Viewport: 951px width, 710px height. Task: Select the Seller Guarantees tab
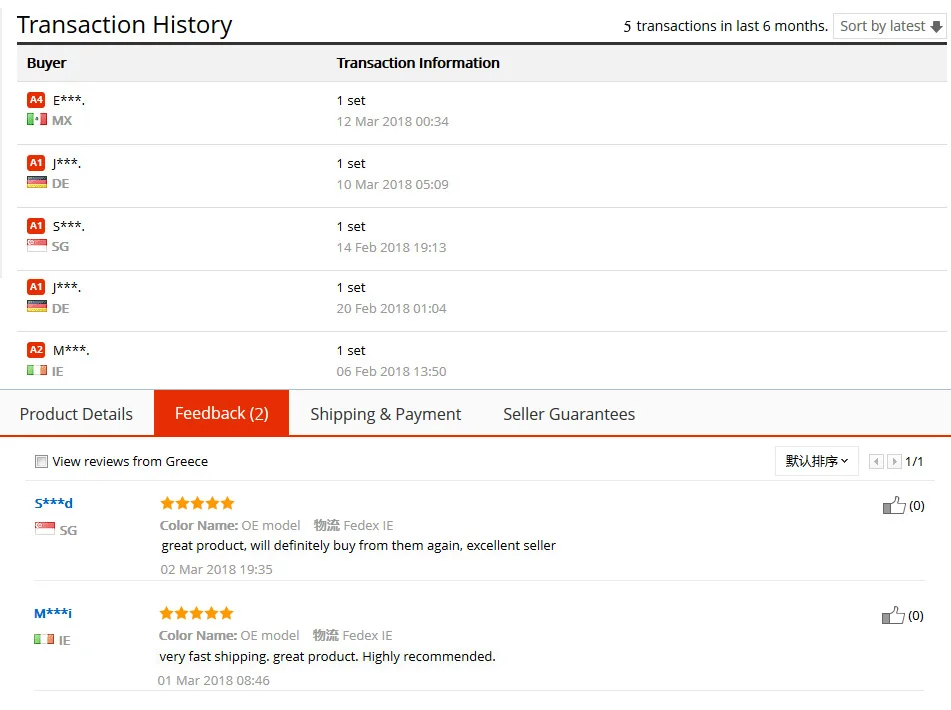(x=569, y=414)
